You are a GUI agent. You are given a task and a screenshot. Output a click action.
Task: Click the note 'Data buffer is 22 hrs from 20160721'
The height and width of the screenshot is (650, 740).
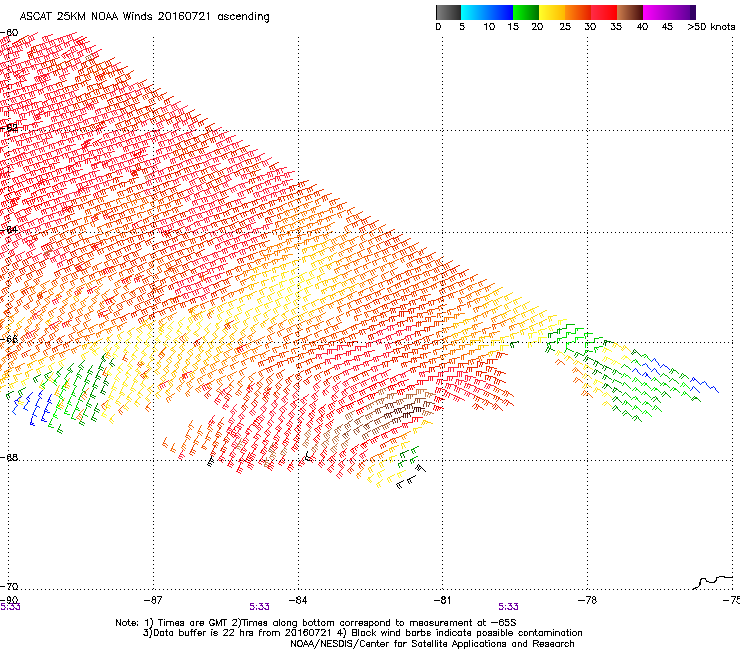243,633
